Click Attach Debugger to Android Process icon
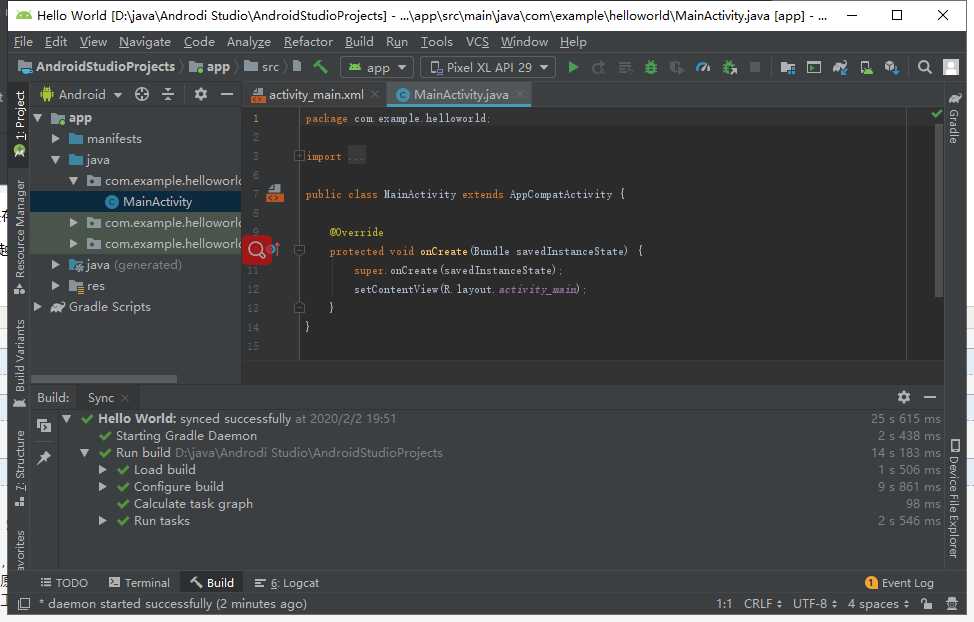The image size is (974, 622). [x=729, y=67]
